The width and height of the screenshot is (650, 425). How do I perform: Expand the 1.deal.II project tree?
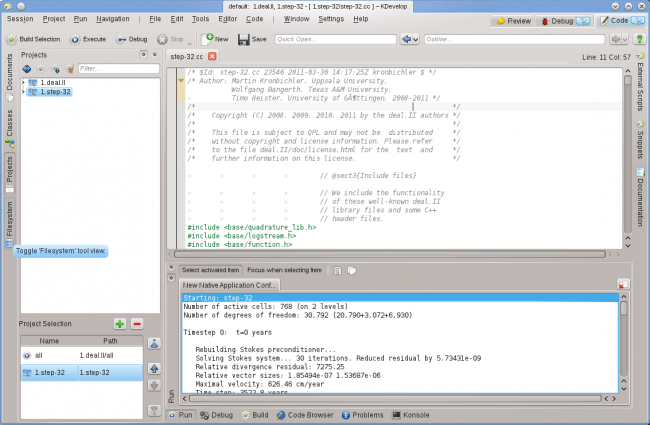[23, 83]
